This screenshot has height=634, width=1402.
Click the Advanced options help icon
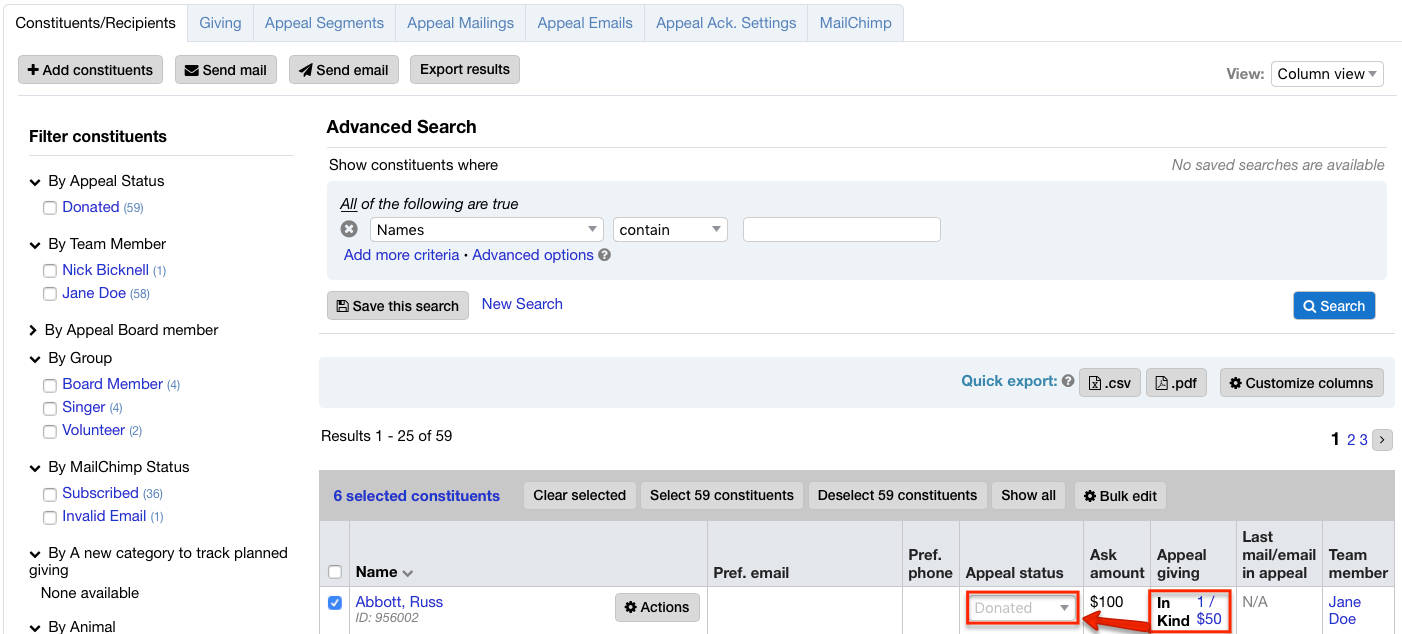604,255
